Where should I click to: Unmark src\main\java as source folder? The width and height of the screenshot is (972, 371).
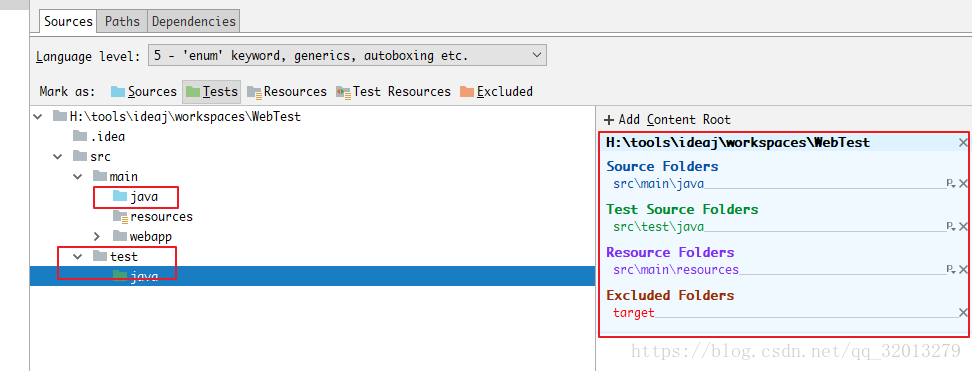click(963, 184)
